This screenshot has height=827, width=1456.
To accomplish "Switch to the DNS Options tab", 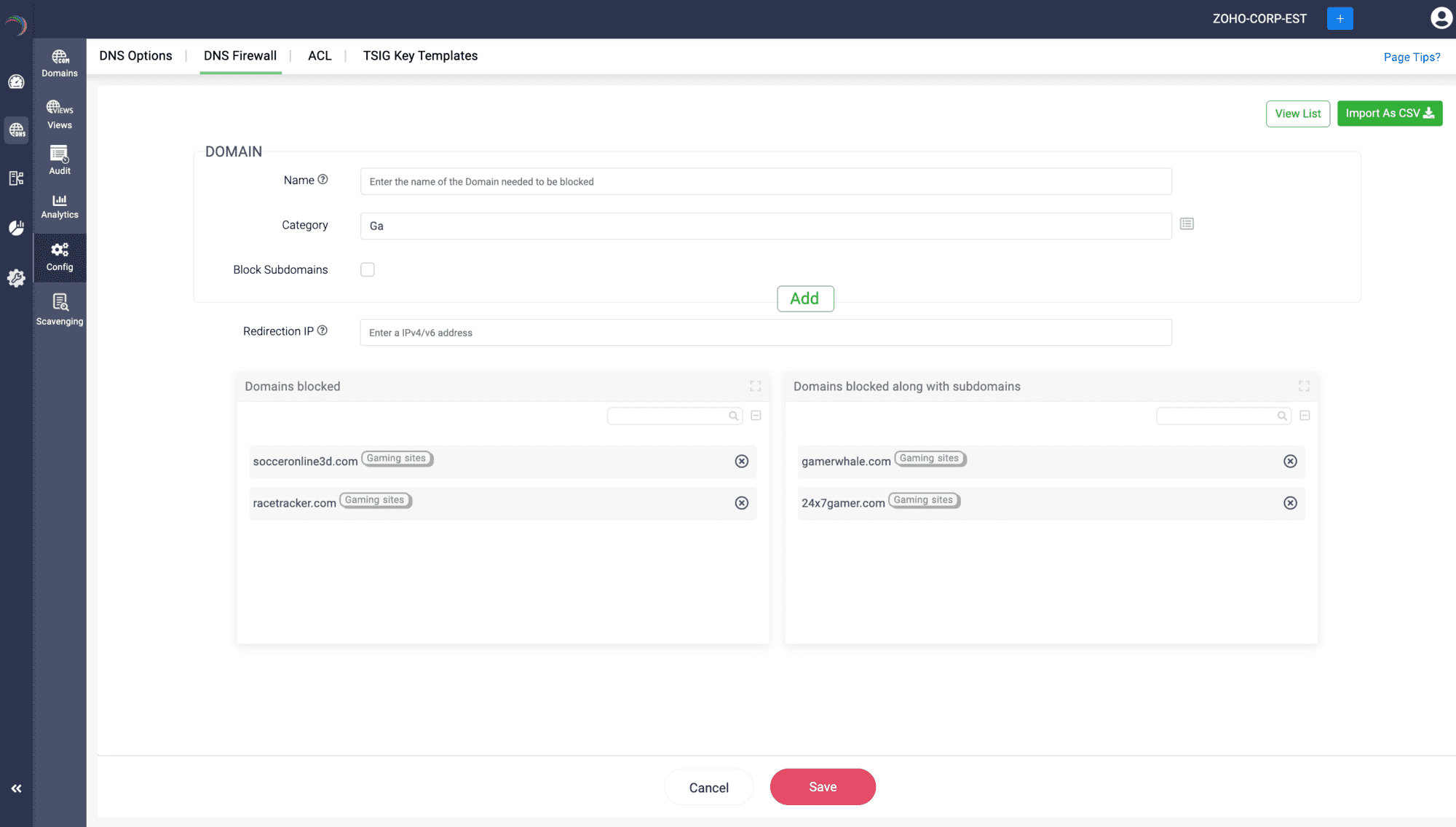I will pyautogui.click(x=135, y=56).
